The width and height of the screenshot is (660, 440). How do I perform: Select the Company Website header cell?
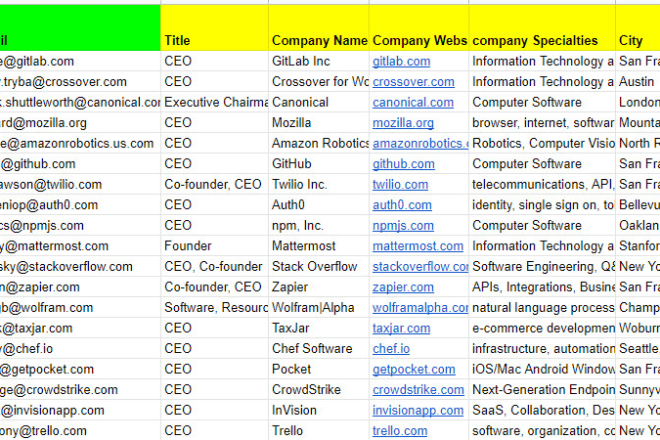(419, 28)
